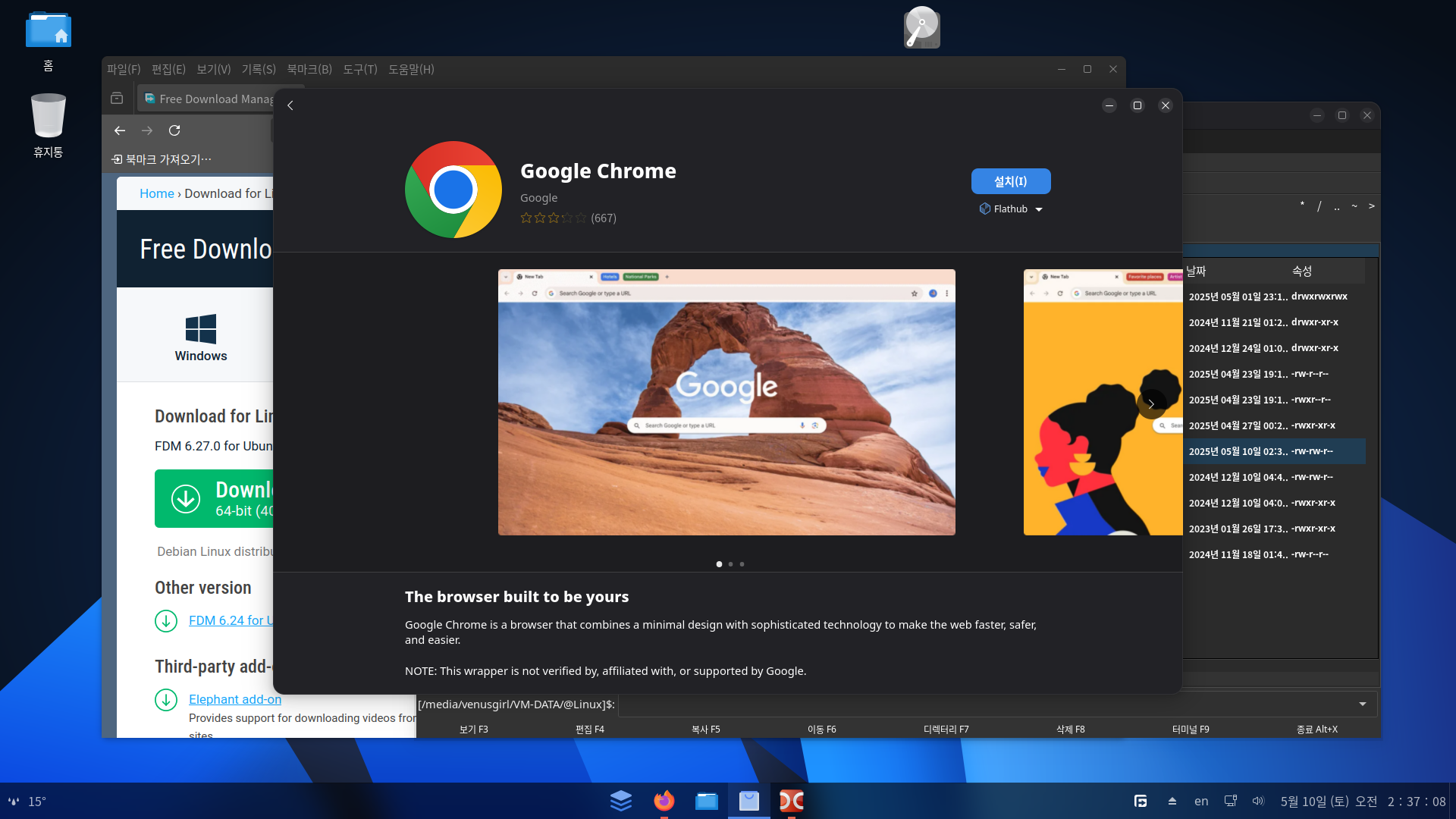This screenshot has width=1456, height=819.
Task: Click the Firefox back arrow
Action: pos(120,130)
